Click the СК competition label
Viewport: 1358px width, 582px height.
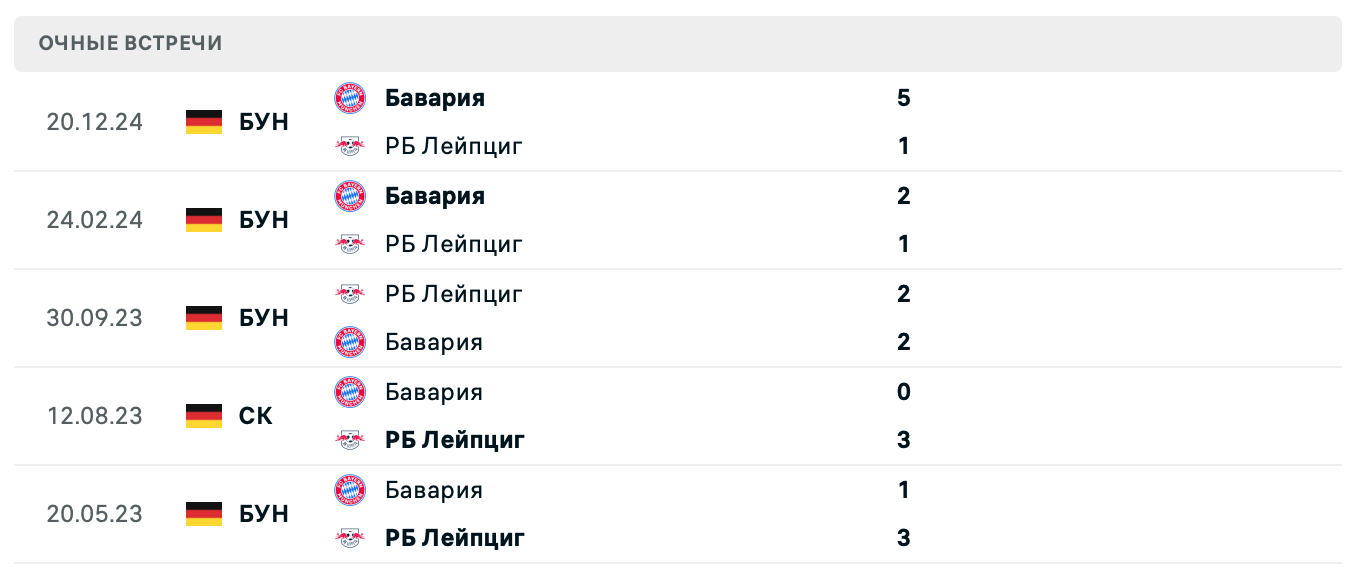256,416
